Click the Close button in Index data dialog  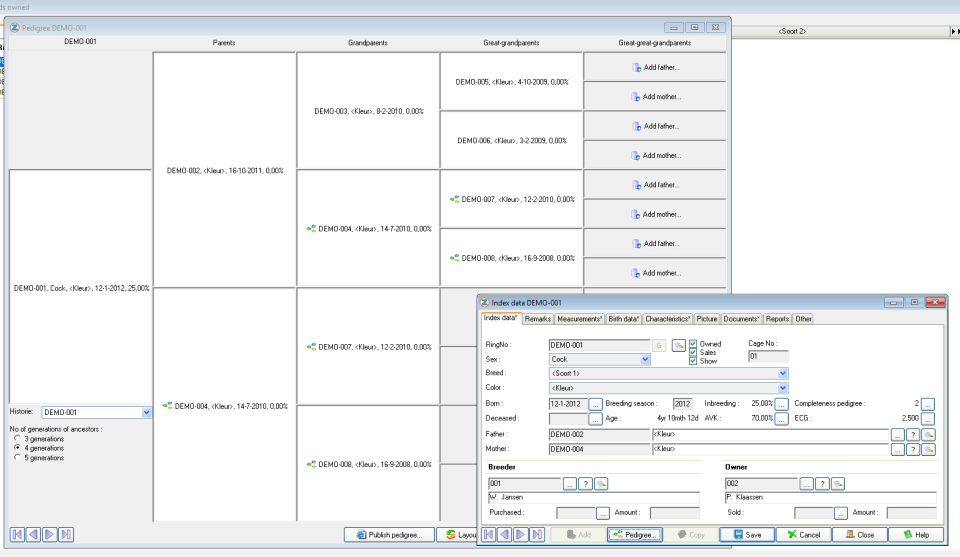click(x=860, y=534)
